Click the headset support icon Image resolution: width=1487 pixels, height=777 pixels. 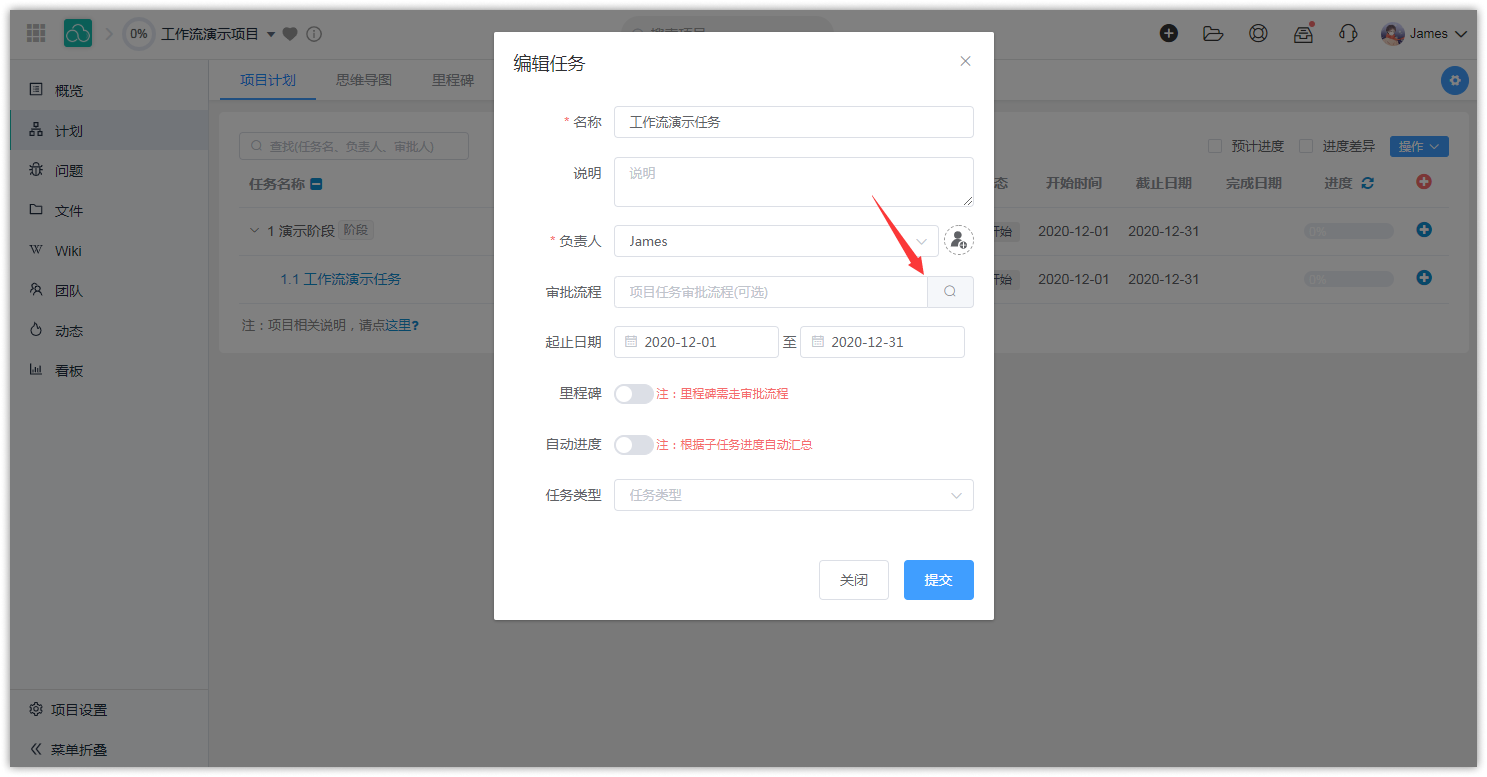click(1347, 33)
